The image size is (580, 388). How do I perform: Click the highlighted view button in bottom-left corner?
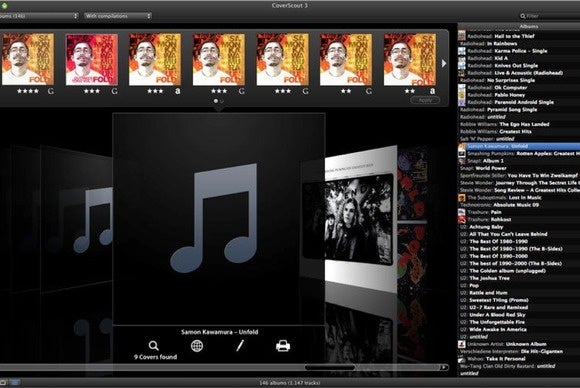[15, 382]
